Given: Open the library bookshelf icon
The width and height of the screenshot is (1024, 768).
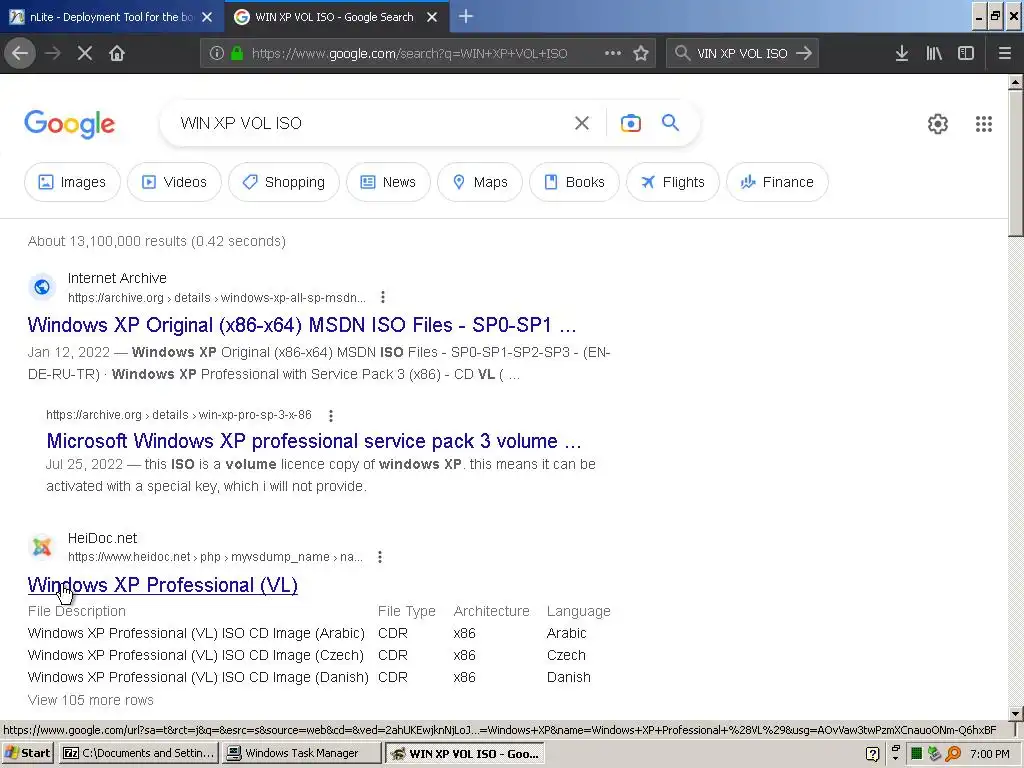Looking at the screenshot, I should point(934,53).
